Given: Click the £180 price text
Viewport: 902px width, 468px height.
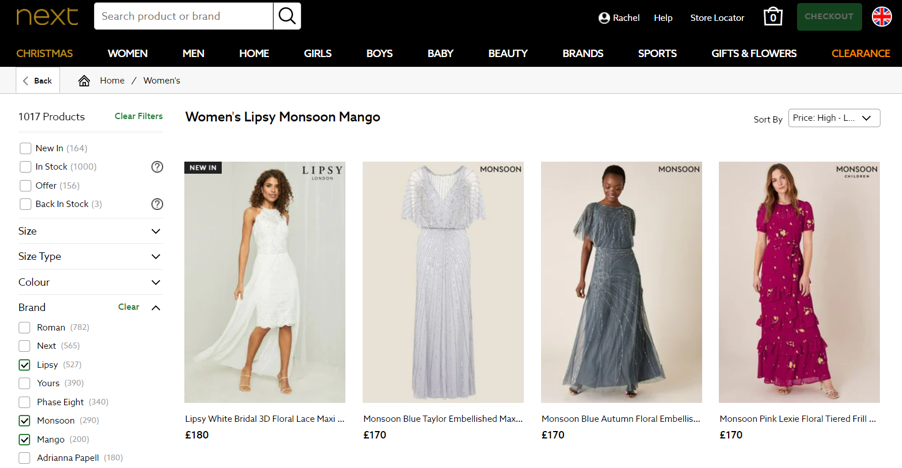Looking at the screenshot, I should pyautogui.click(x=197, y=435).
